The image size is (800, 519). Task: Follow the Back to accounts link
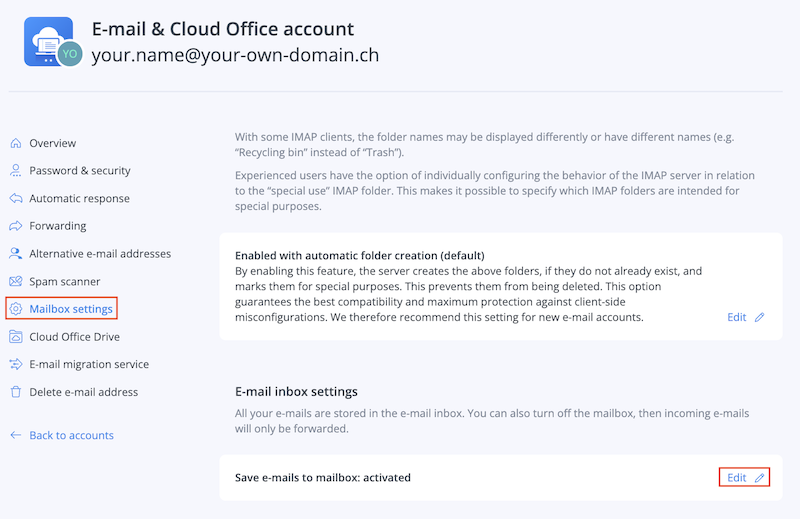(71, 435)
